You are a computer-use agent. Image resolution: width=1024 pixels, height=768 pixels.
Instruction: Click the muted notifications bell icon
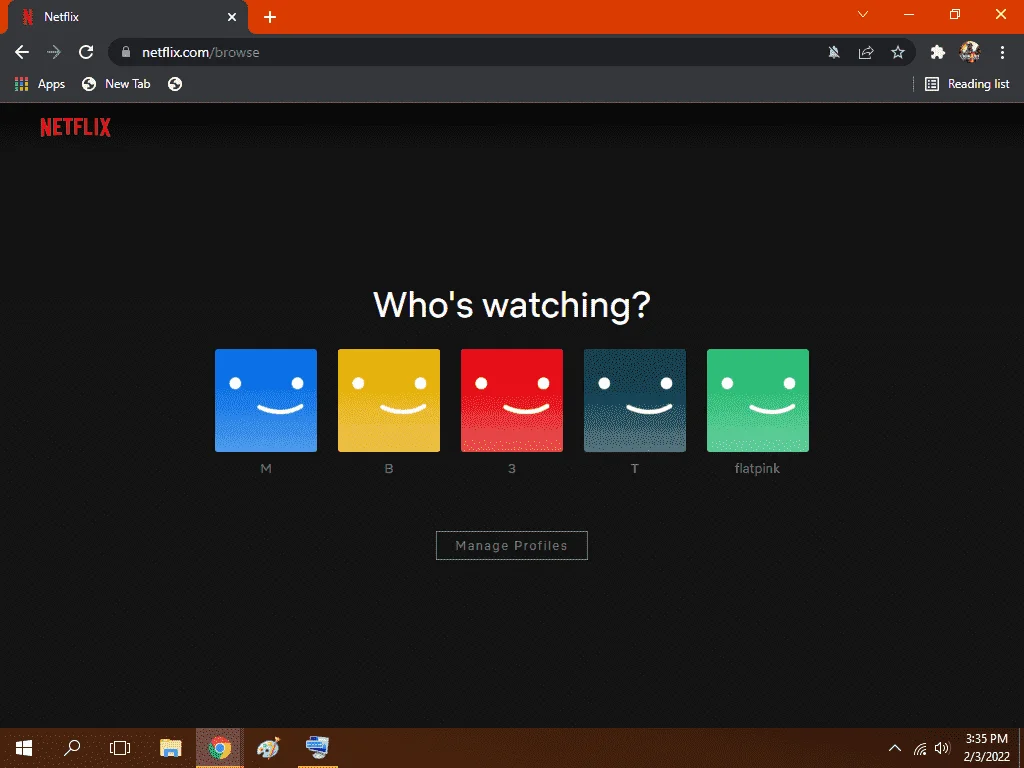834,52
